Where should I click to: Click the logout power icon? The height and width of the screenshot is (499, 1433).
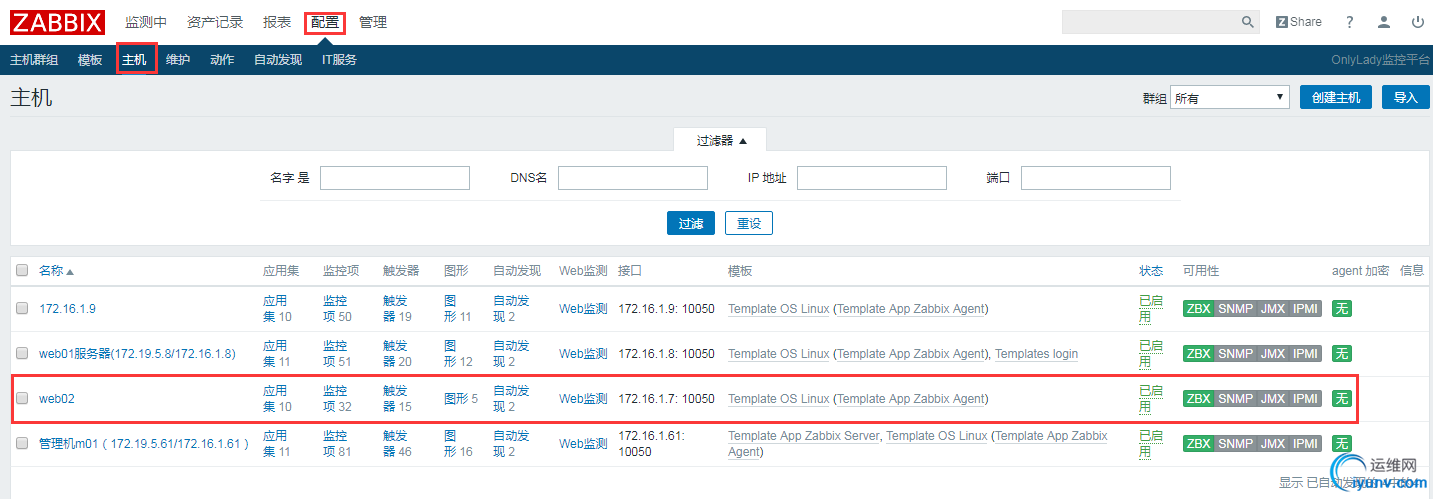[1418, 22]
